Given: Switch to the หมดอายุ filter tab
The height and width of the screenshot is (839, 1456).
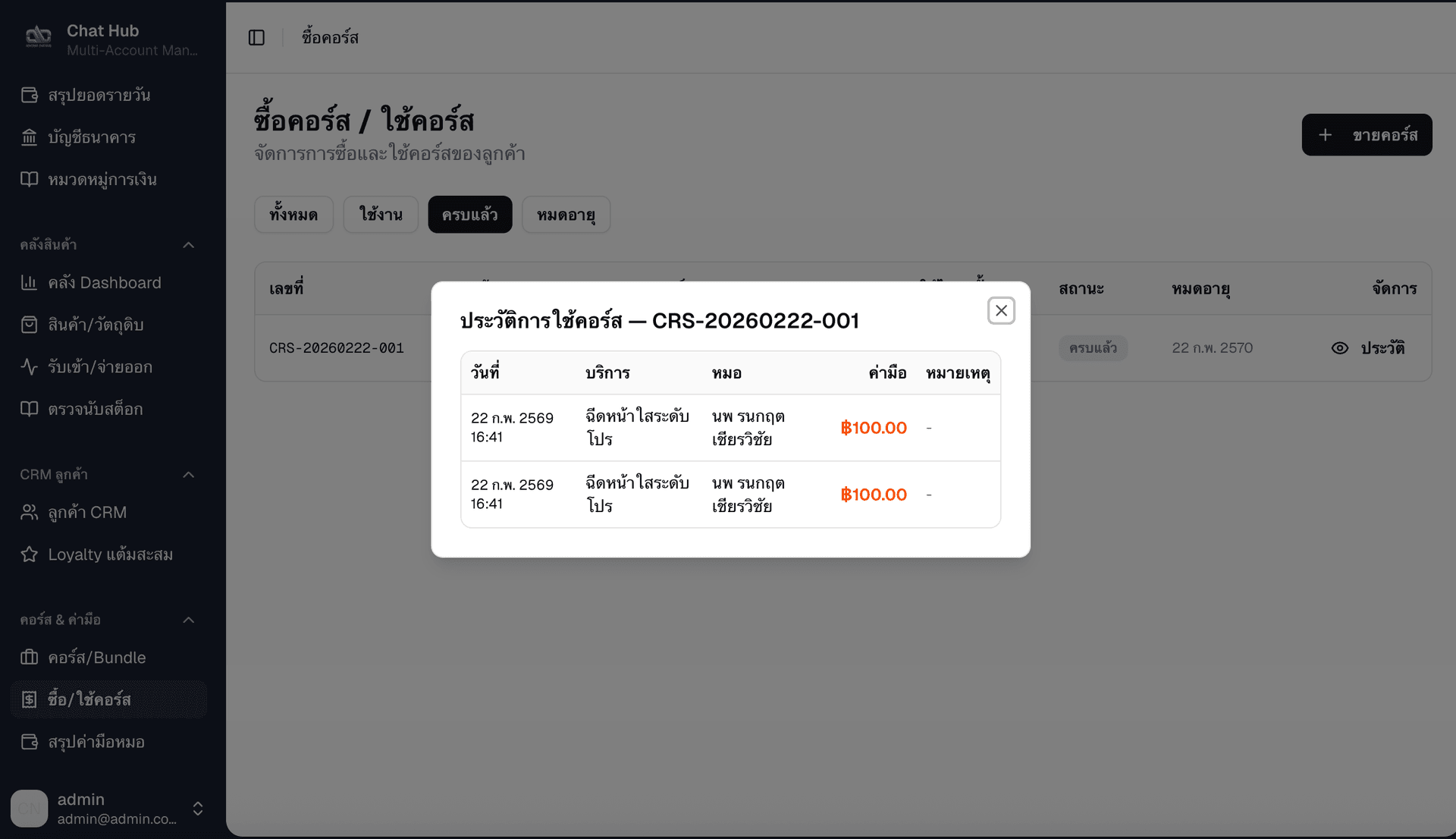Looking at the screenshot, I should pyautogui.click(x=566, y=215).
